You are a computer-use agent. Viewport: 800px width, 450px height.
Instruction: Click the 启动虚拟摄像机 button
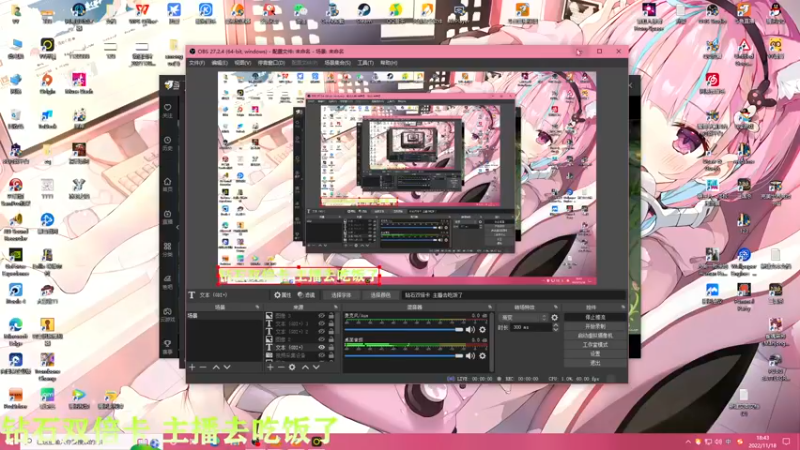pos(595,336)
